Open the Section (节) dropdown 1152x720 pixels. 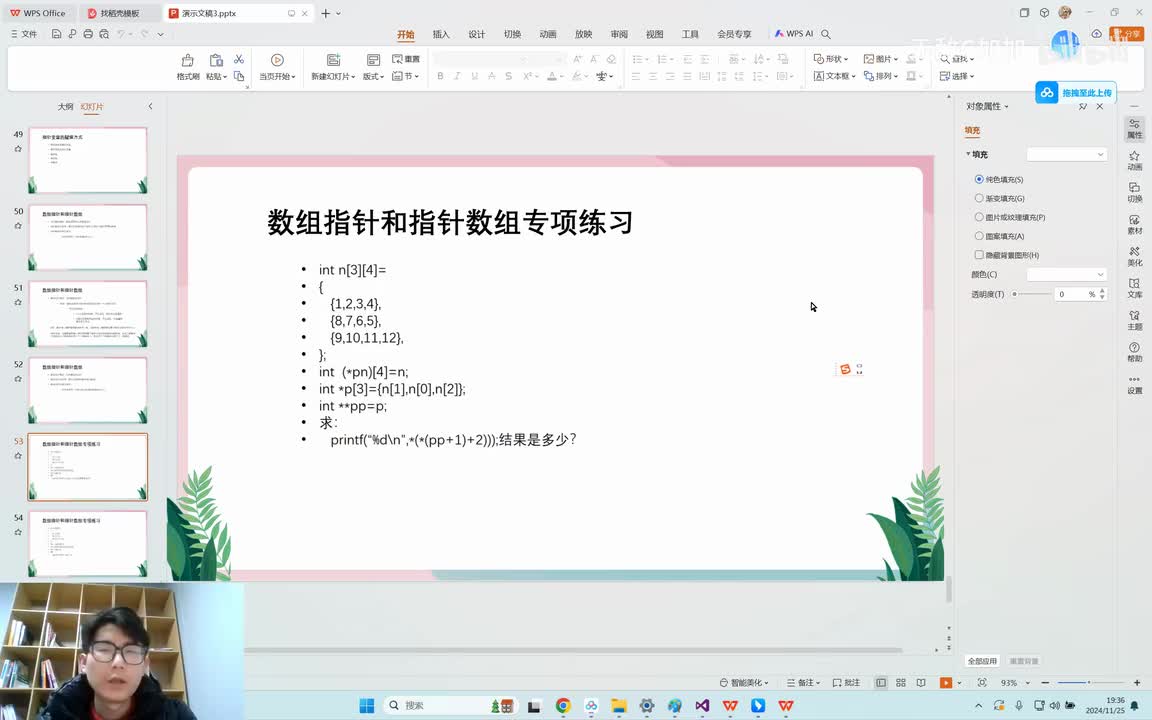coord(405,76)
